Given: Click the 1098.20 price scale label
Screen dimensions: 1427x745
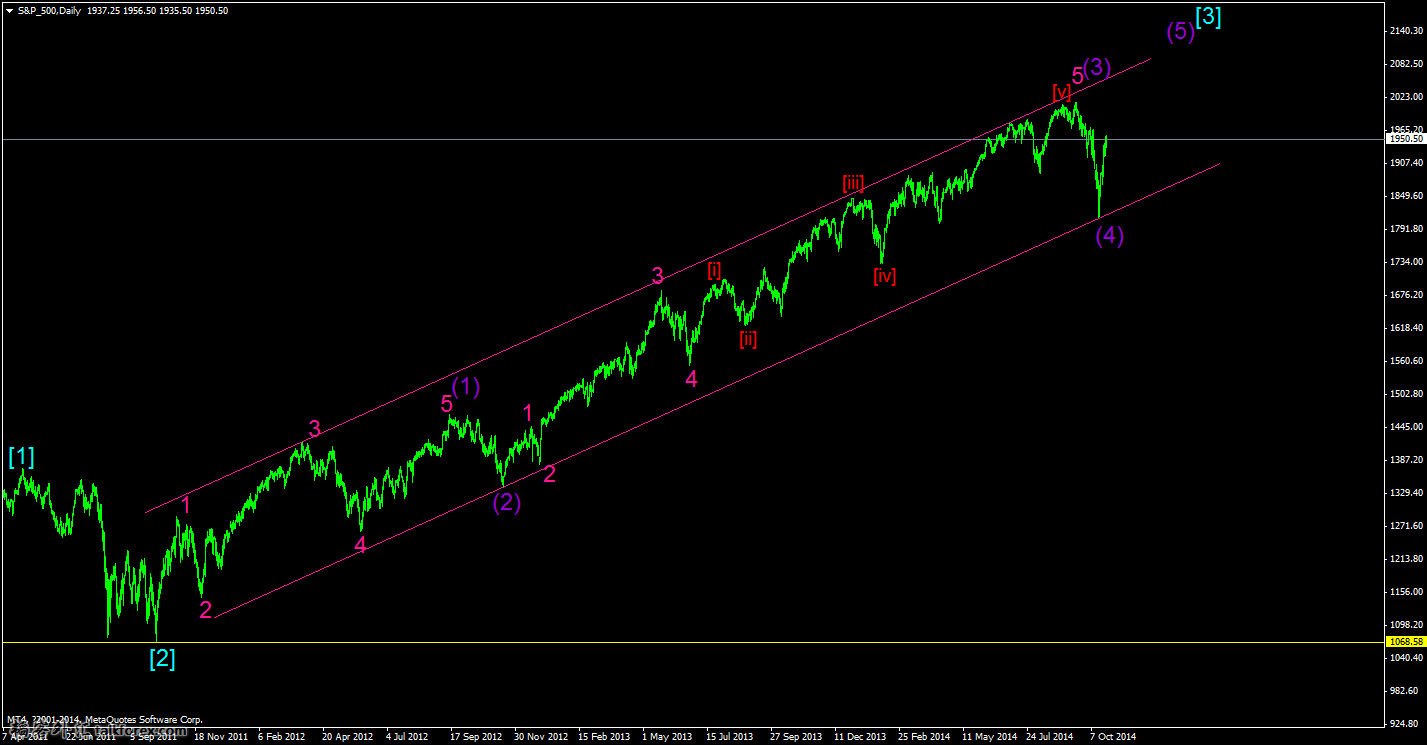Looking at the screenshot, I should [x=1404, y=625].
